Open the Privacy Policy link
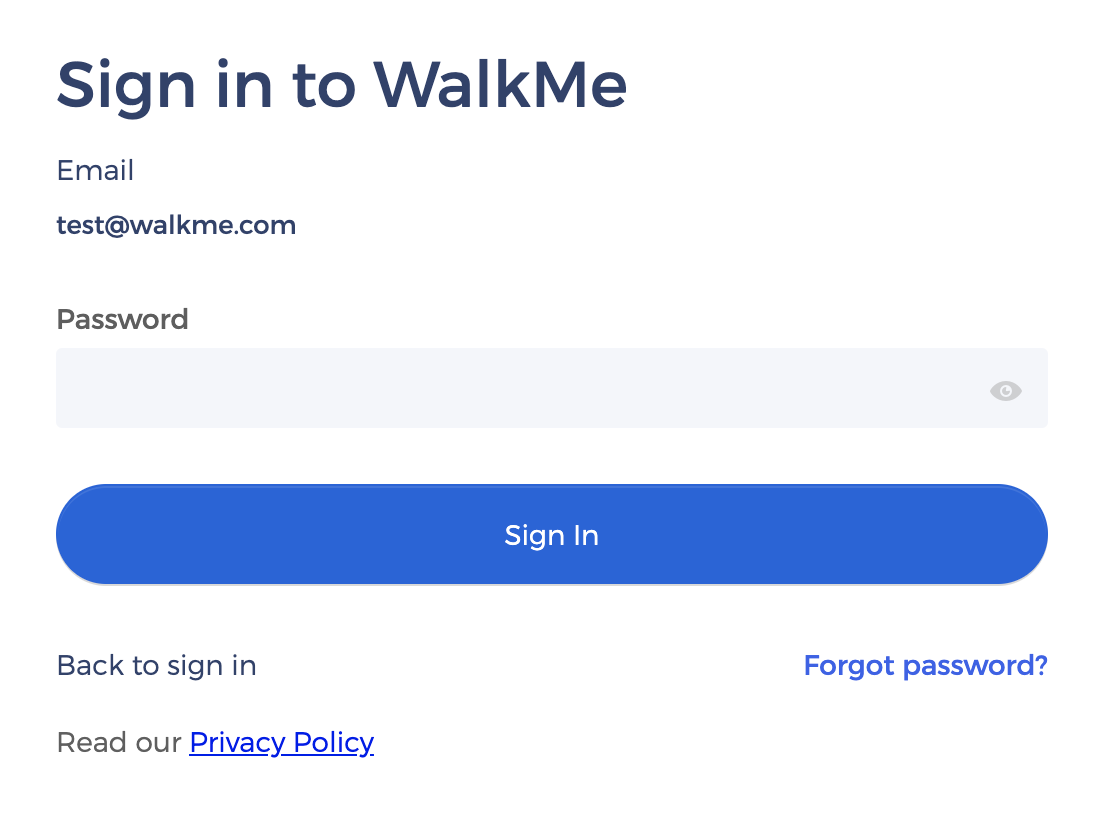The image size is (1112, 820). click(281, 742)
